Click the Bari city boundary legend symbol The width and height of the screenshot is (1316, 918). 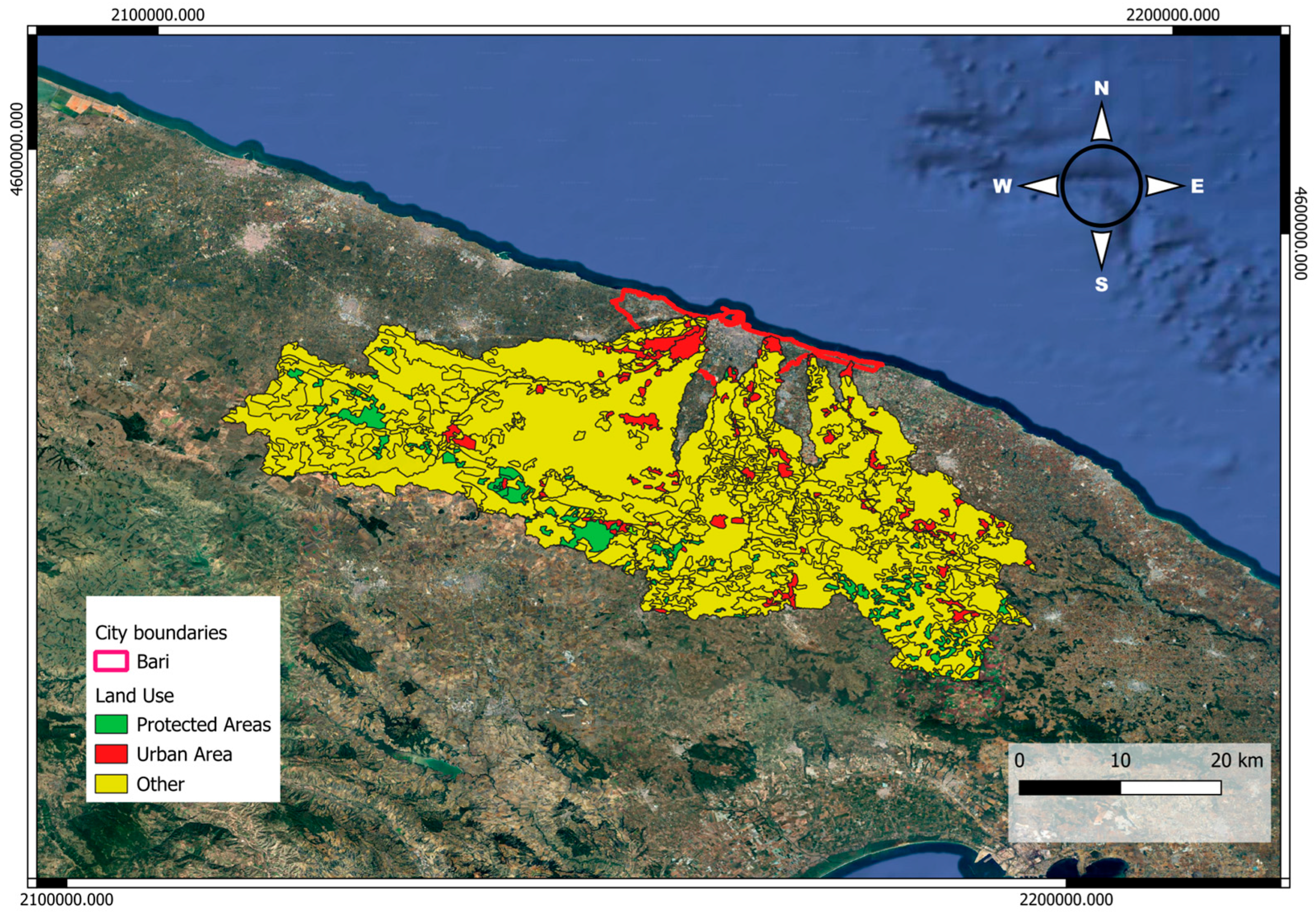click(x=111, y=661)
